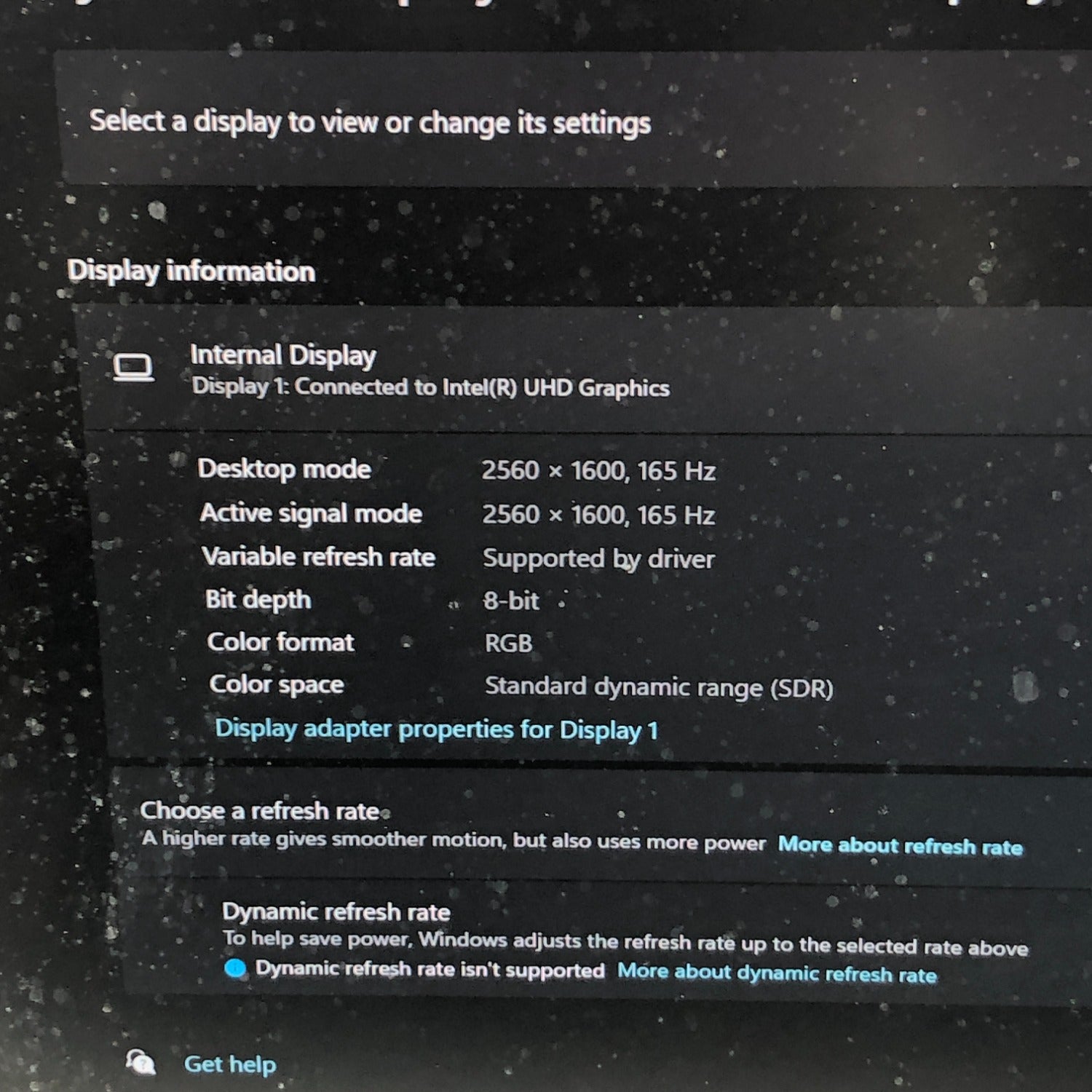The height and width of the screenshot is (1092, 1092).
Task: Follow the More about dynamic refresh rate link
Action: click(x=776, y=973)
